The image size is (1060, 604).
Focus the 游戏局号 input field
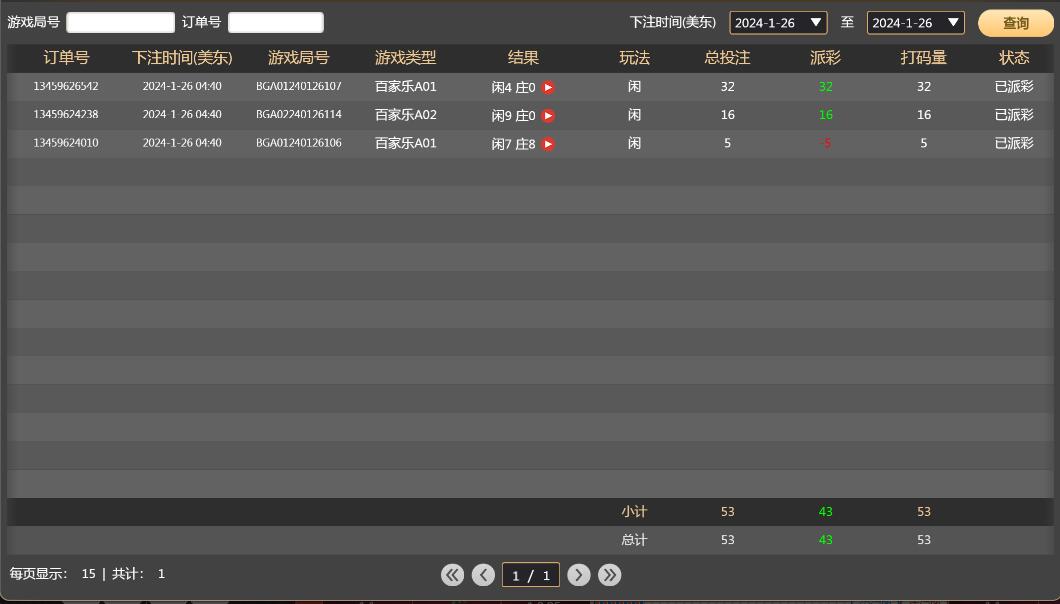click(120, 22)
